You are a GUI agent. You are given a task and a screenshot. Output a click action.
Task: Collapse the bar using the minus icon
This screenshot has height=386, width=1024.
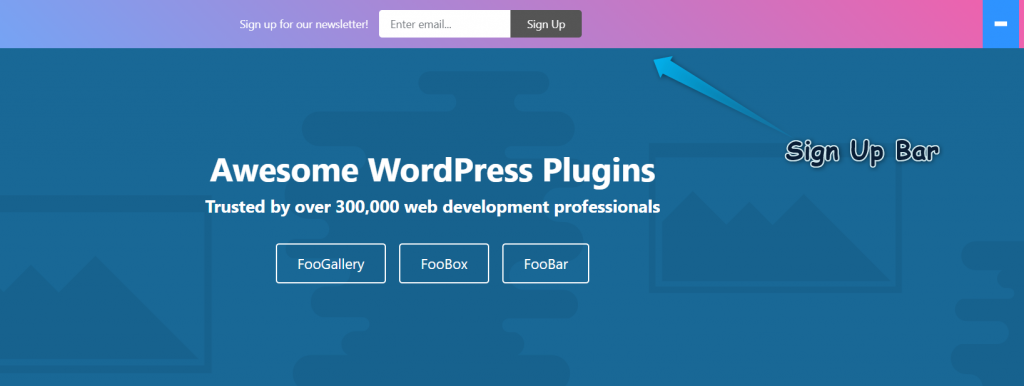1000,24
